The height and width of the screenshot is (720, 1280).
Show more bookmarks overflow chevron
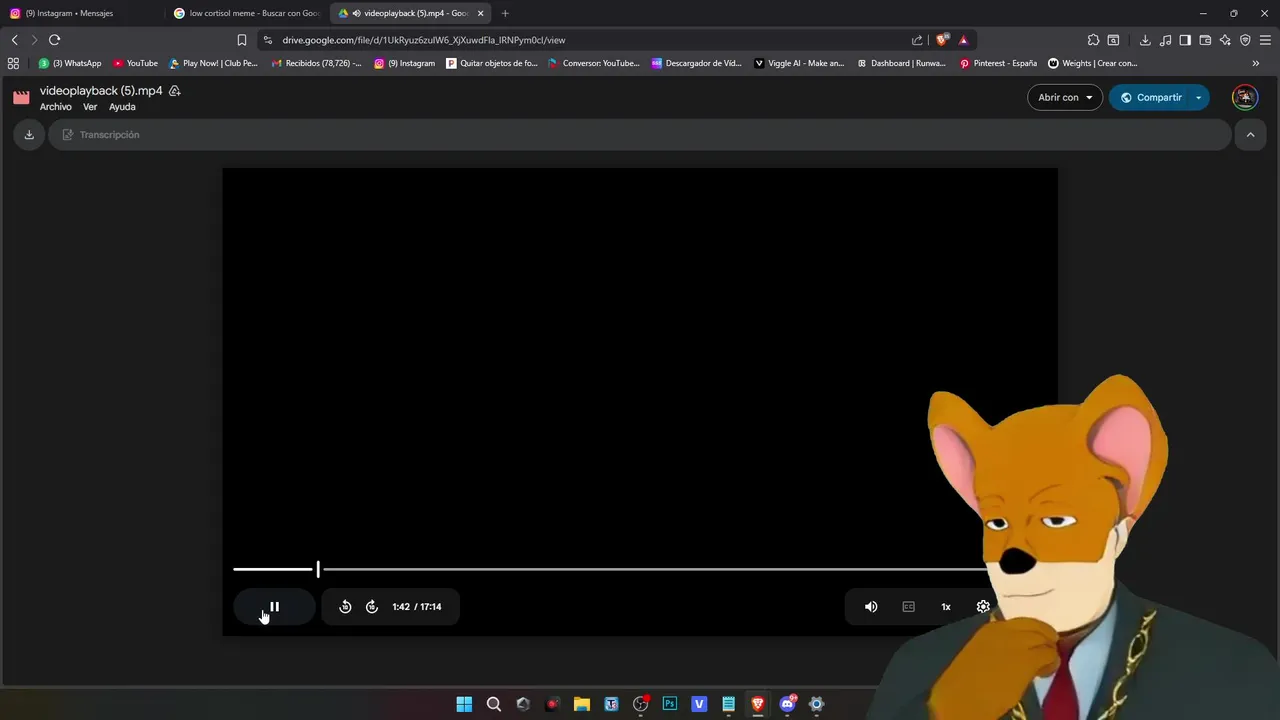(x=1256, y=63)
